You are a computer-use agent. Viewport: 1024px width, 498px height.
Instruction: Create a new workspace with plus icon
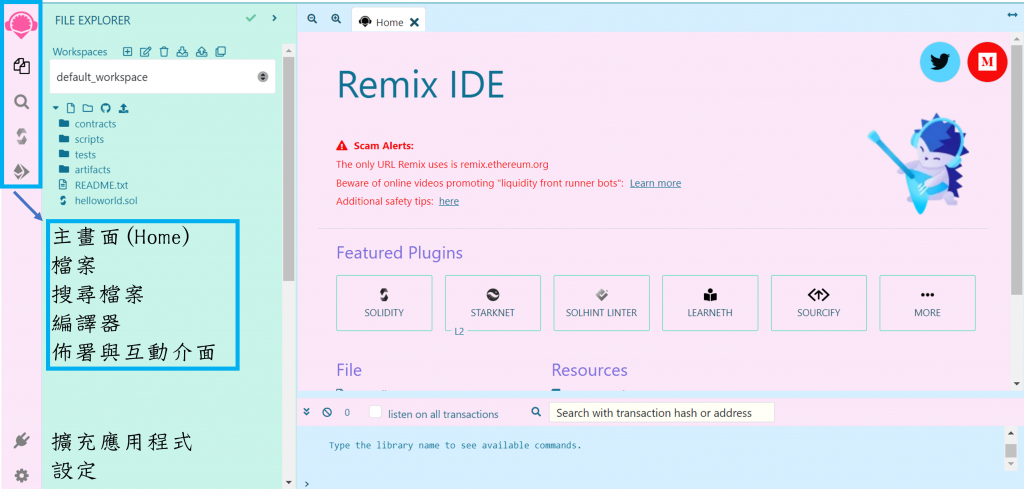pyautogui.click(x=127, y=52)
